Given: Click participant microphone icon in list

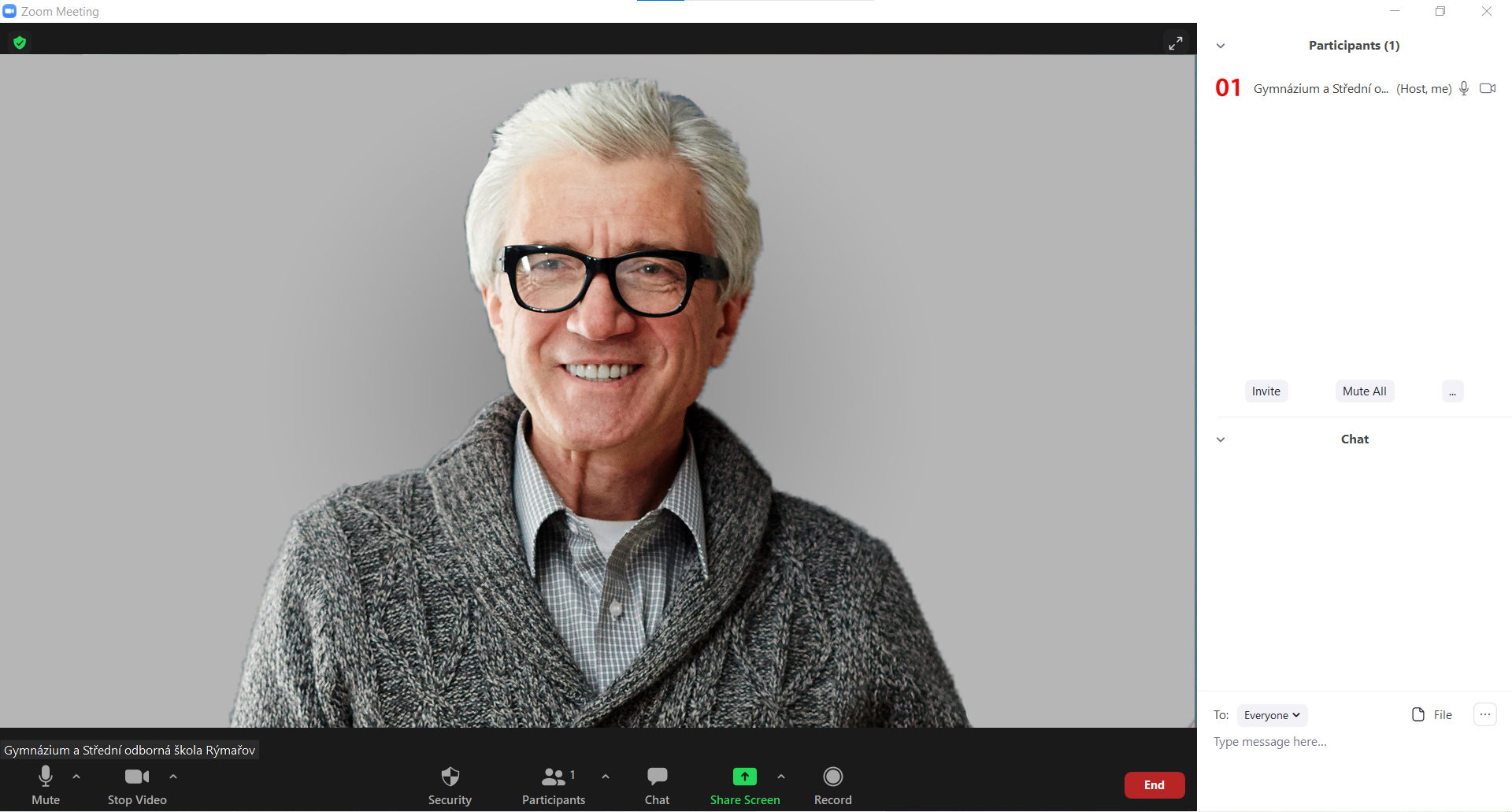Looking at the screenshot, I should 1464,88.
